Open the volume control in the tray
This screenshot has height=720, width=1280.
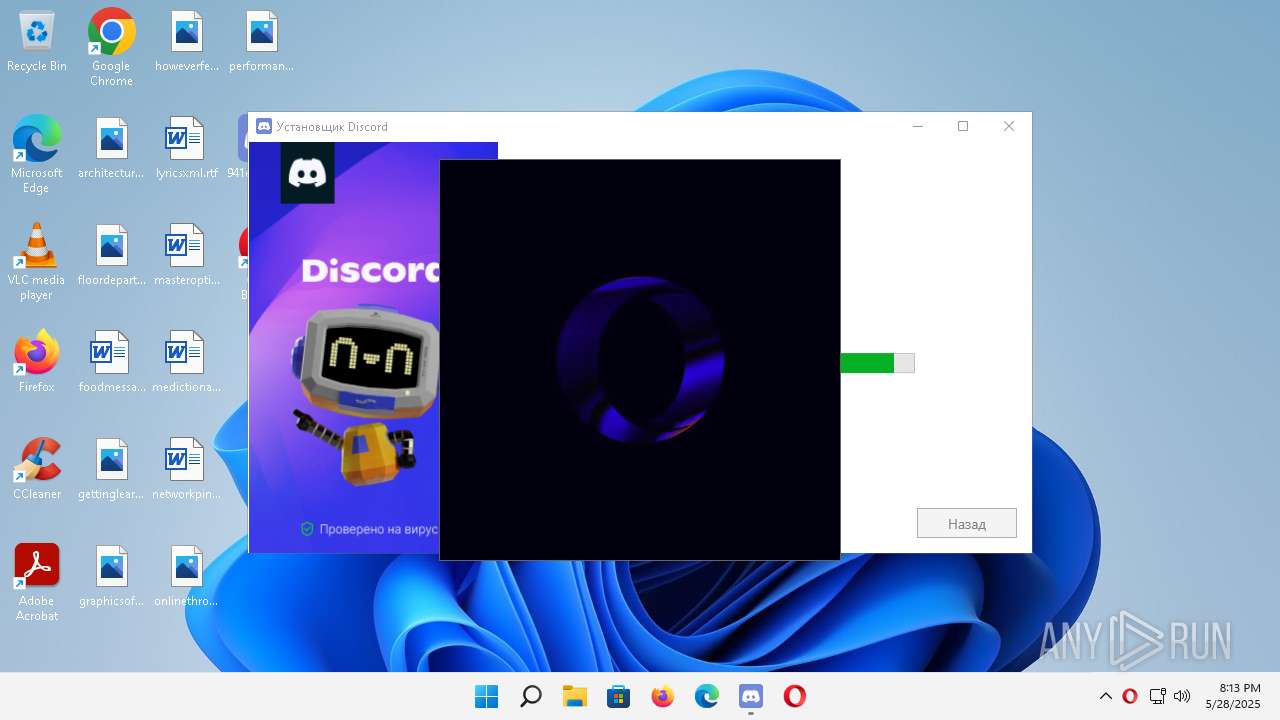tap(1182, 696)
